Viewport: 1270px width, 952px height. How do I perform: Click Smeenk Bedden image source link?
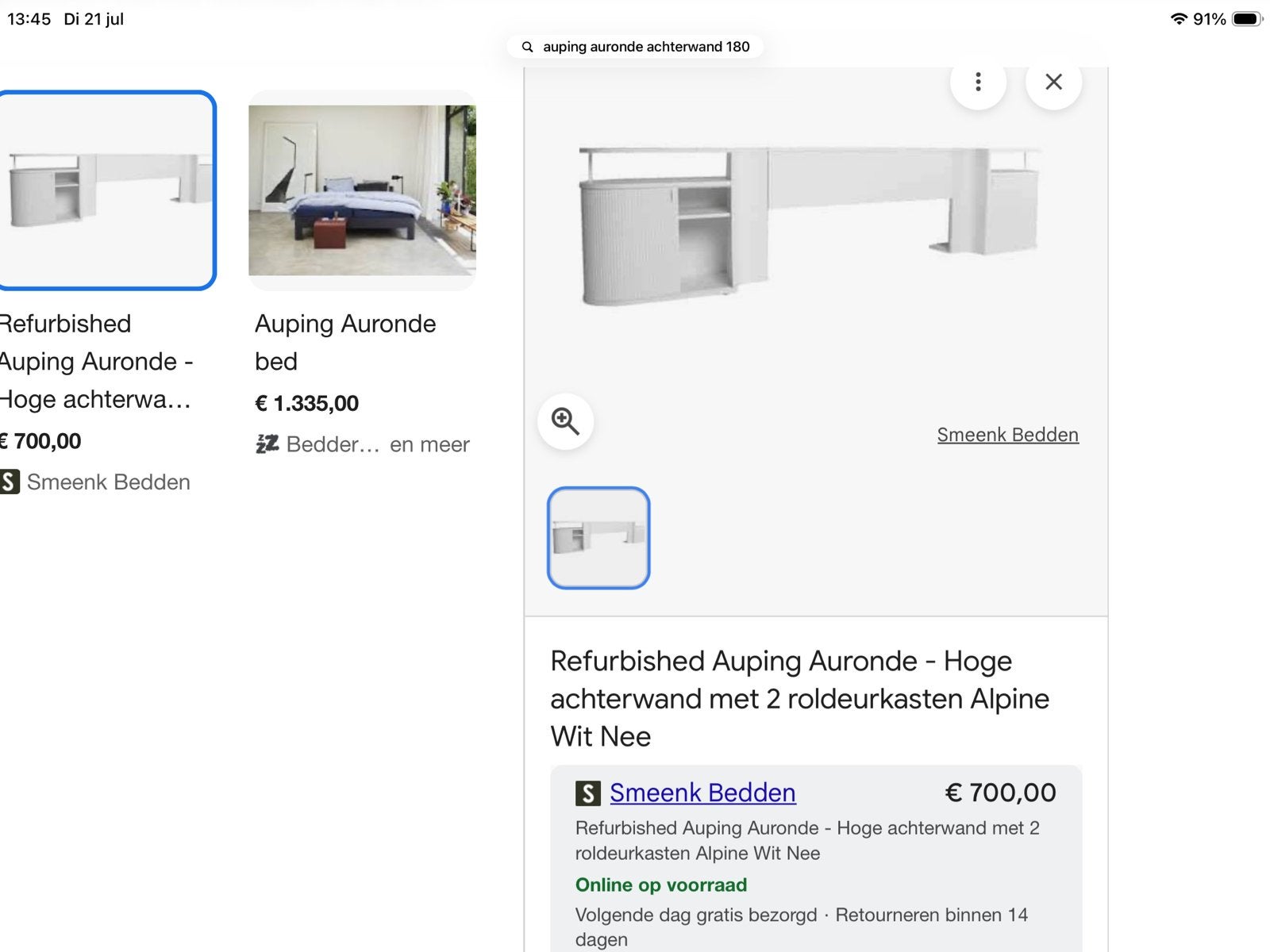pos(1007,435)
